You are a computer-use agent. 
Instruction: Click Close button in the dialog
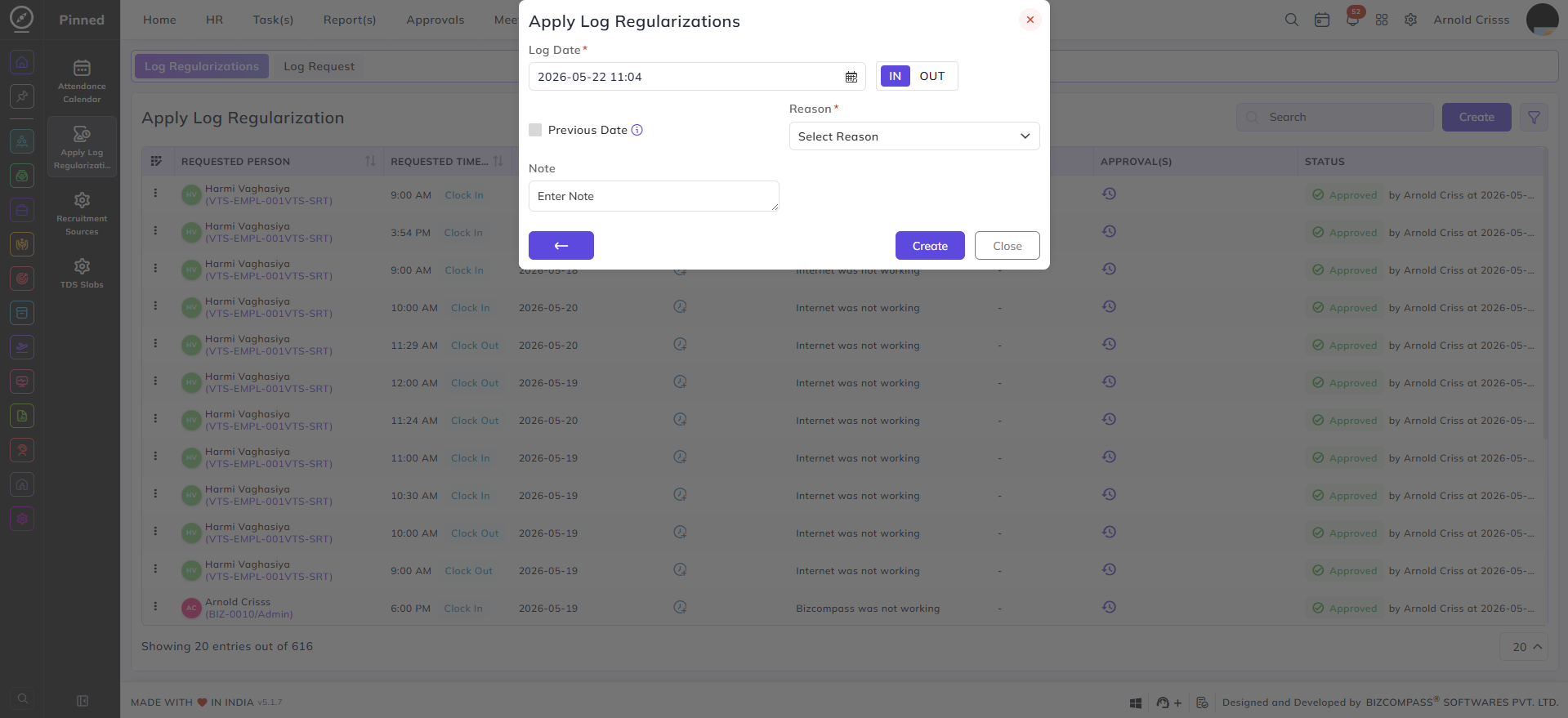pyautogui.click(x=1007, y=246)
